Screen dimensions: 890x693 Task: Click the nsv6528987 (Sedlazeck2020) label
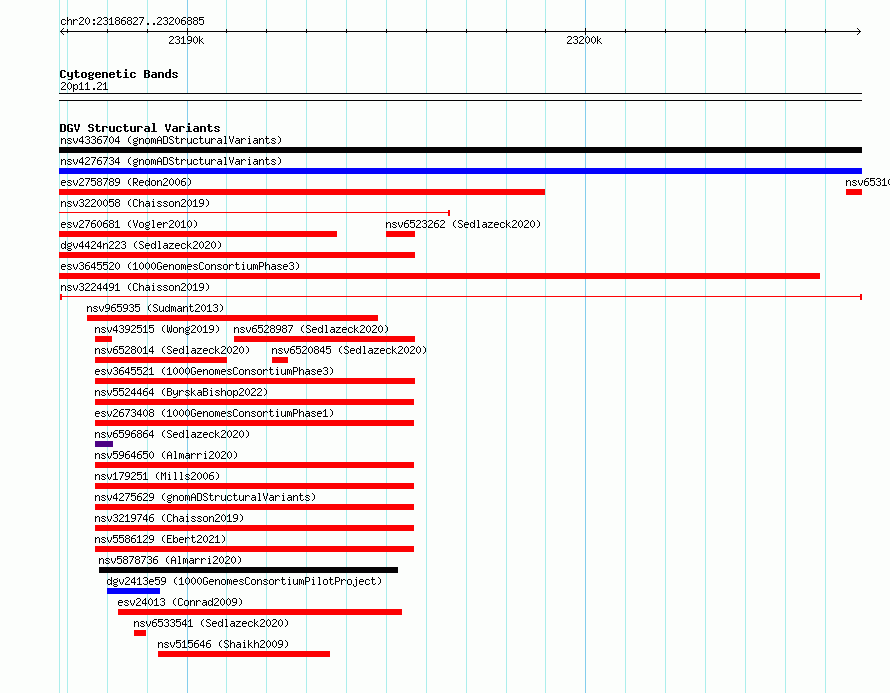pos(311,329)
